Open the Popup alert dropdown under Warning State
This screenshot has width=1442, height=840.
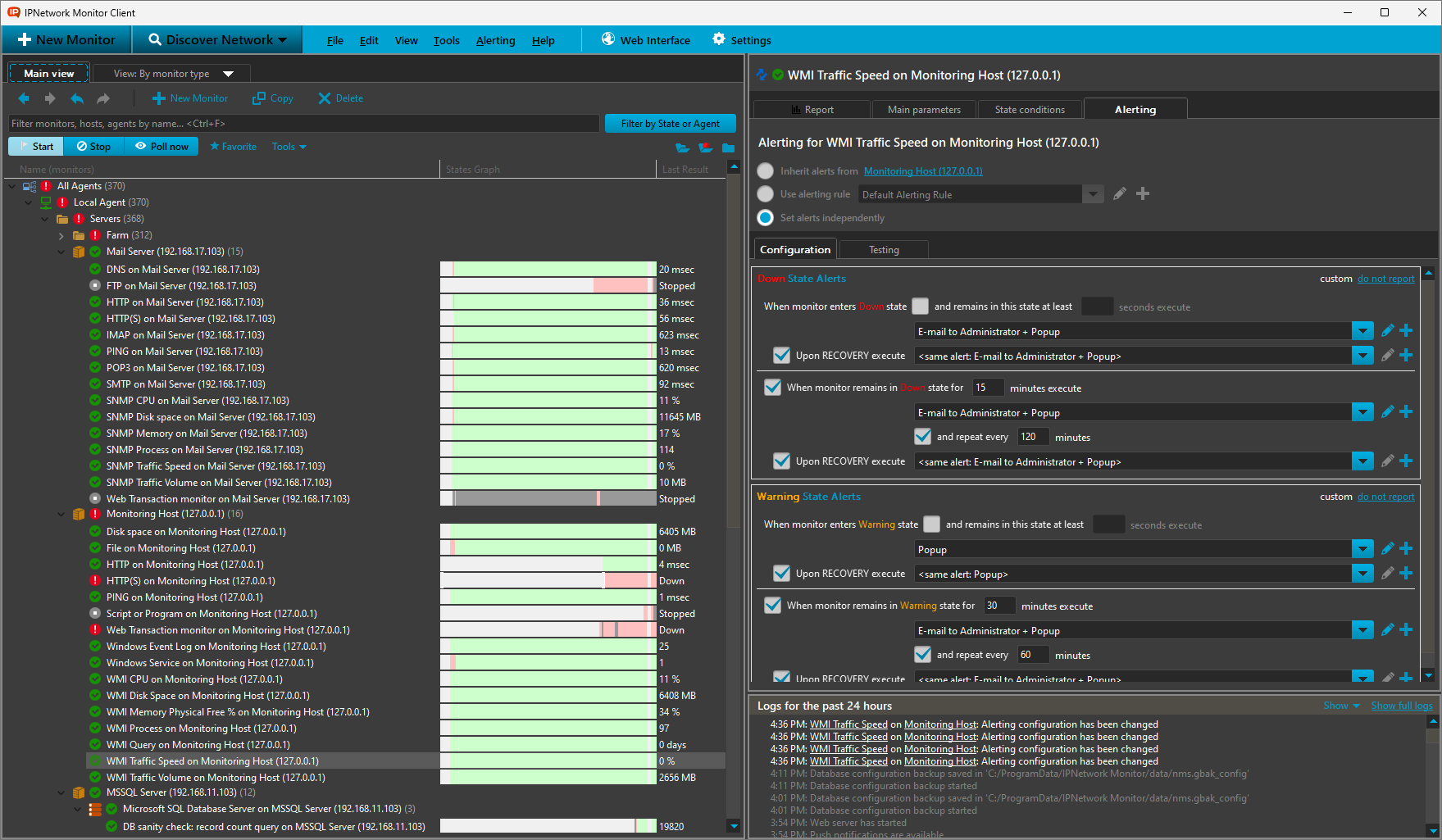(1362, 549)
